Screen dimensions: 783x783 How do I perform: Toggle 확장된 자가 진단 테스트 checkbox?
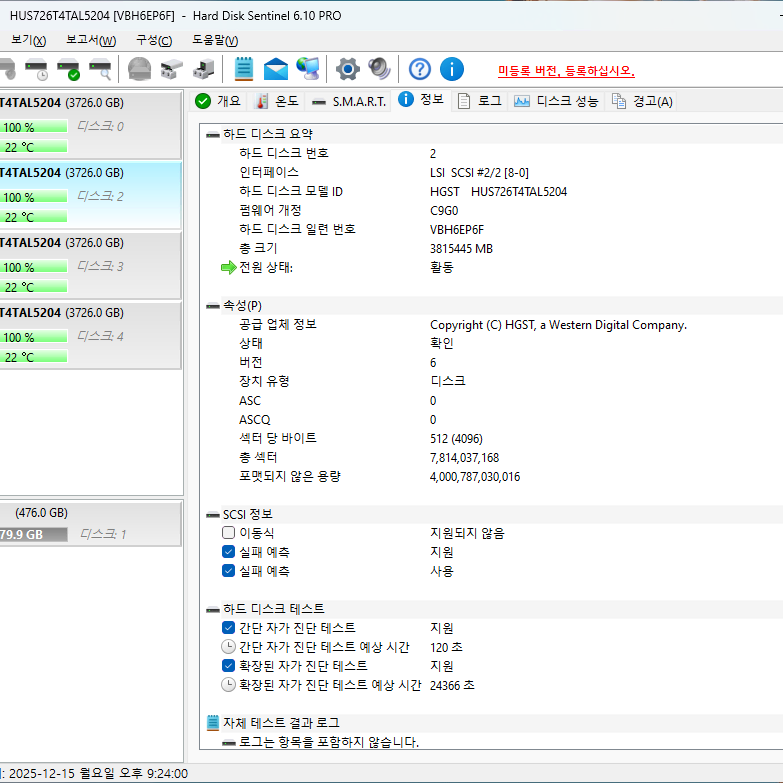point(228,666)
